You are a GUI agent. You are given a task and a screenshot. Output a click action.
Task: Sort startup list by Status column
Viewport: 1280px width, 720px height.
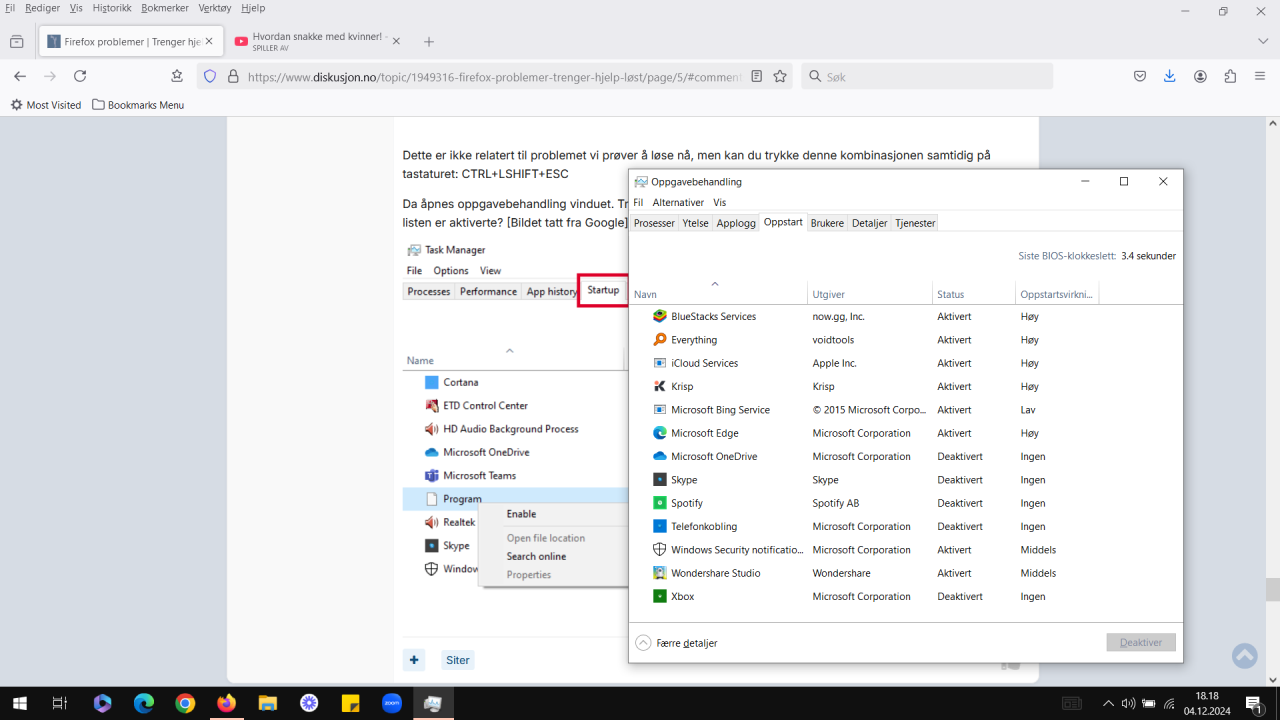951,294
